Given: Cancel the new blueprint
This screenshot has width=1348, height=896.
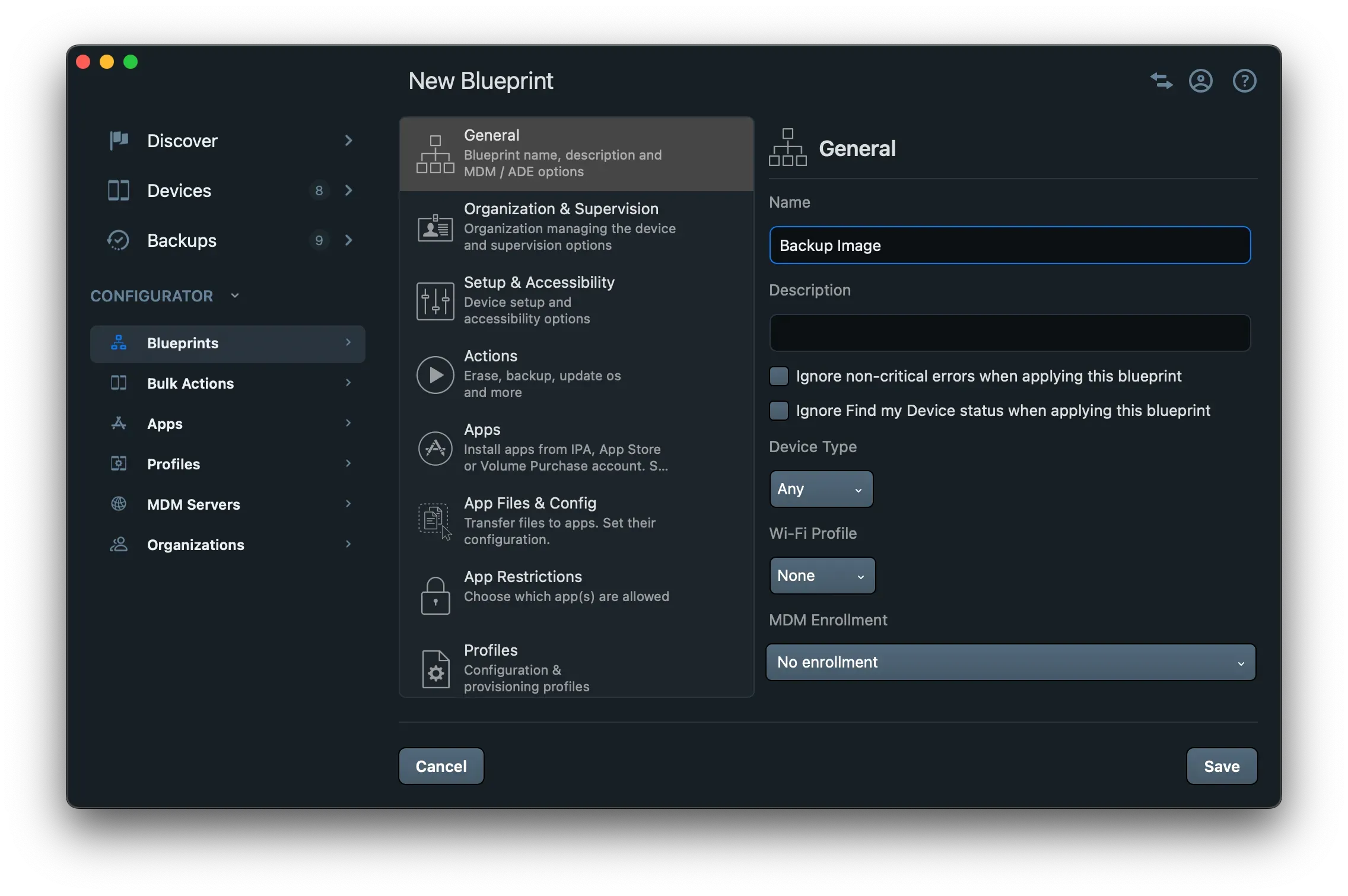Looking at the screenshot, I should tap(441, 766).
